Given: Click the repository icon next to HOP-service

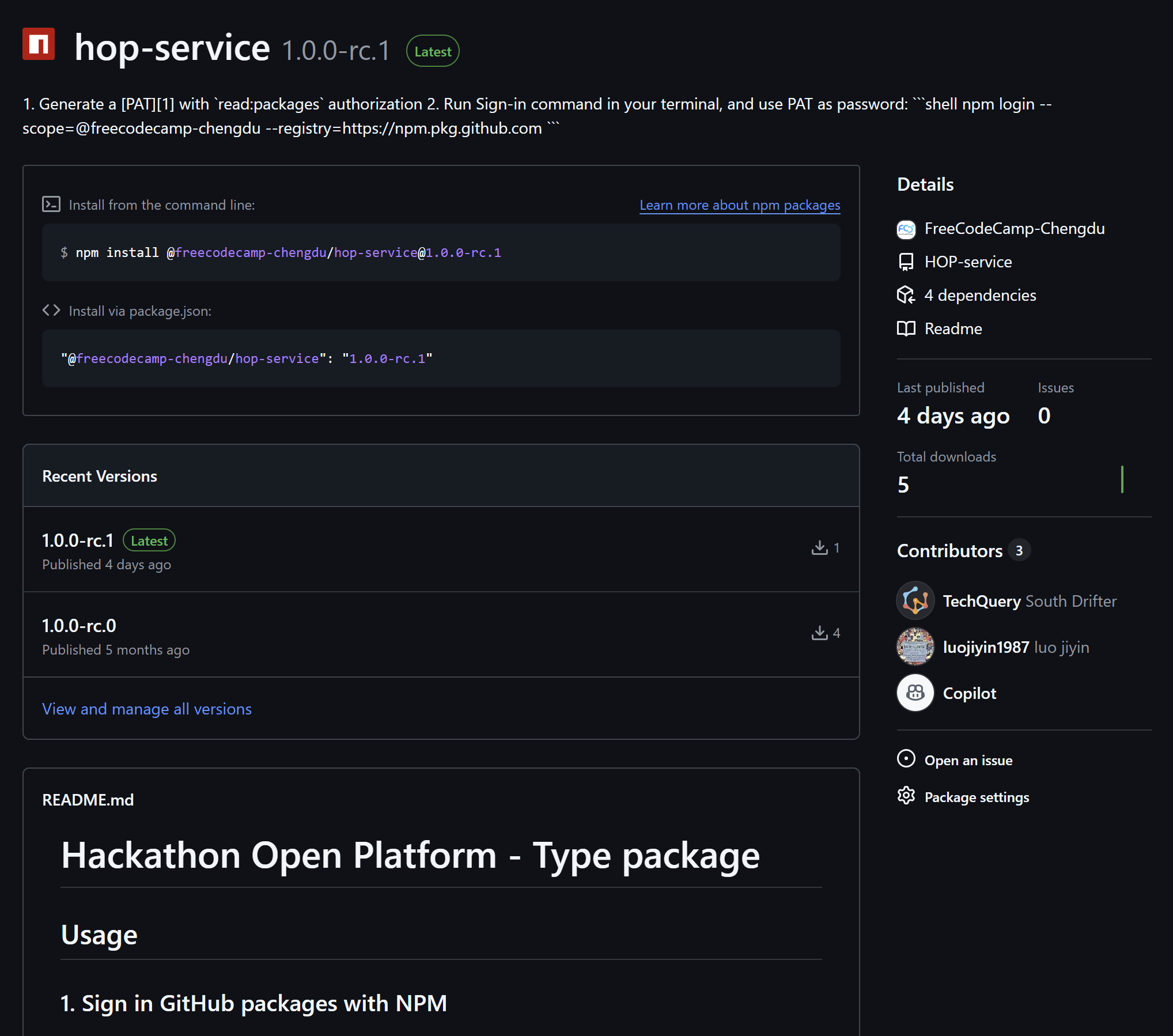Looking at the screenshot, I should pos(906,262).
